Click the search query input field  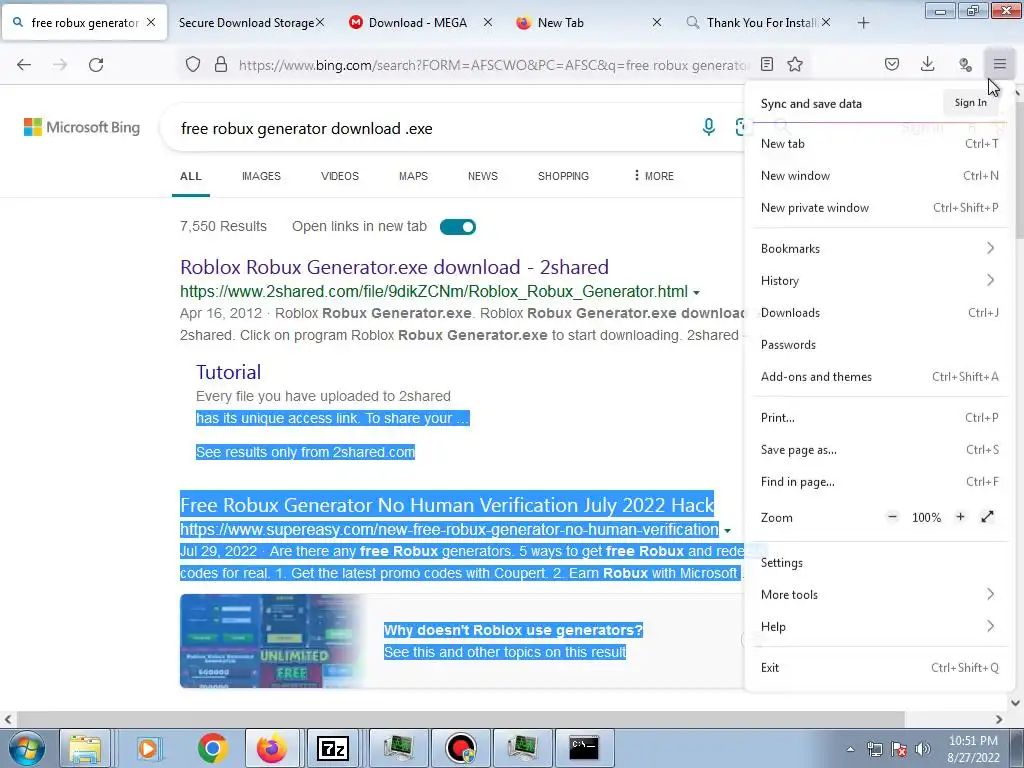coord(431,129)
